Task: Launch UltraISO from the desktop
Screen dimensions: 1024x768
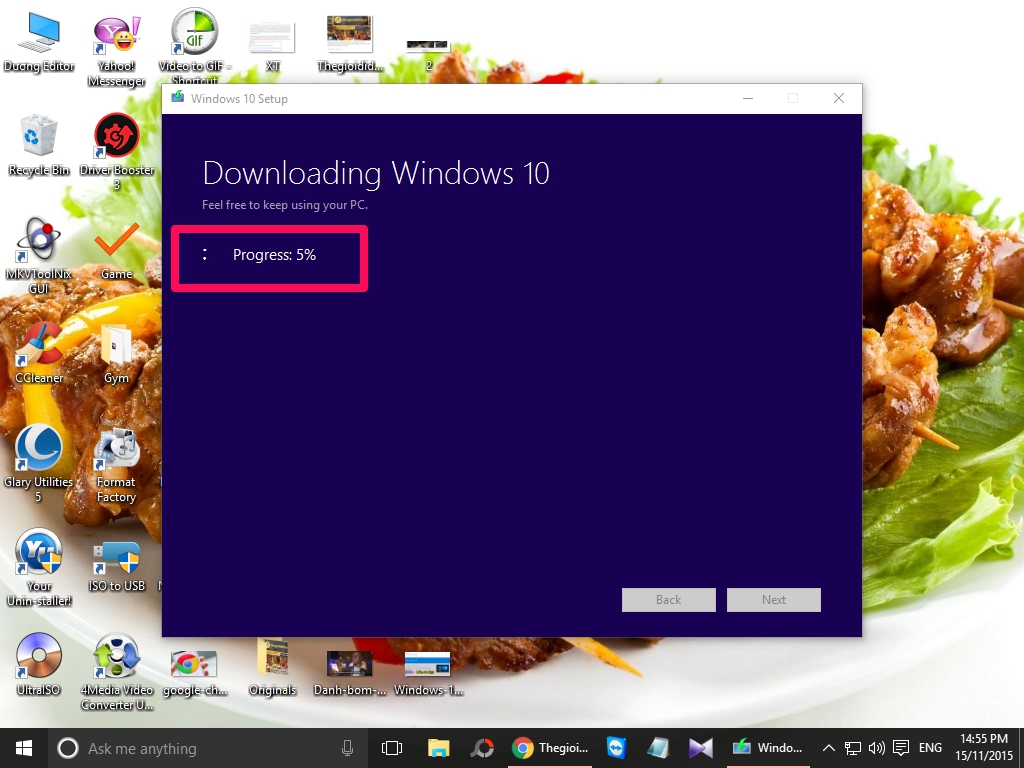Action: pyautogui.click(x=39, y=664)
